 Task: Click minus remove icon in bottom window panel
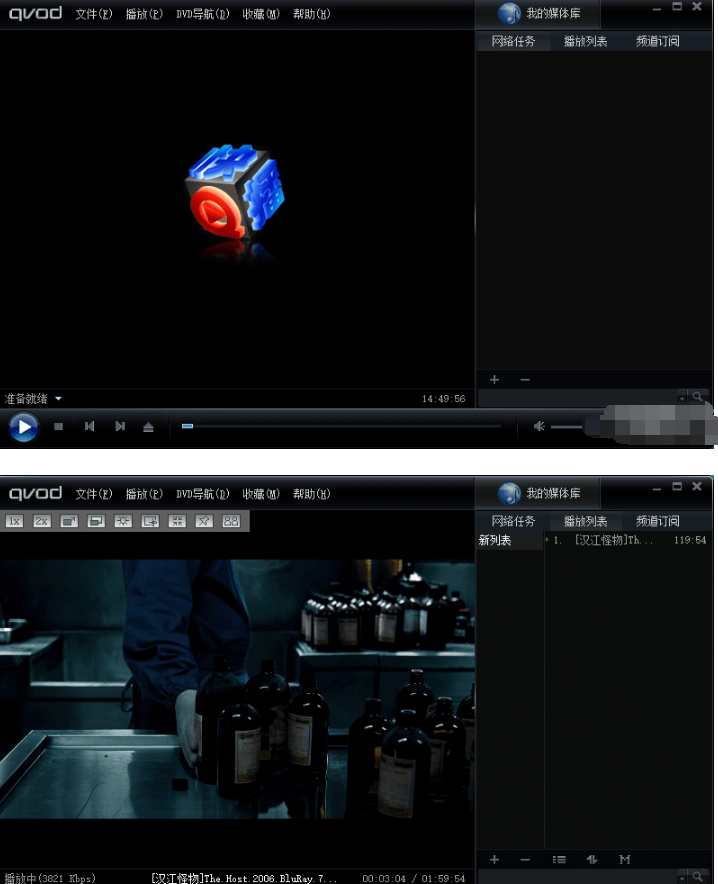525,859
